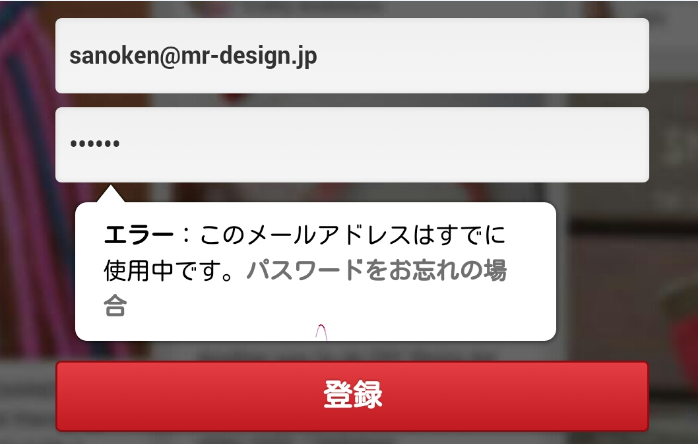
Task: Click the small pink mark inside the tooltip
Action: (x=321, y=332)
